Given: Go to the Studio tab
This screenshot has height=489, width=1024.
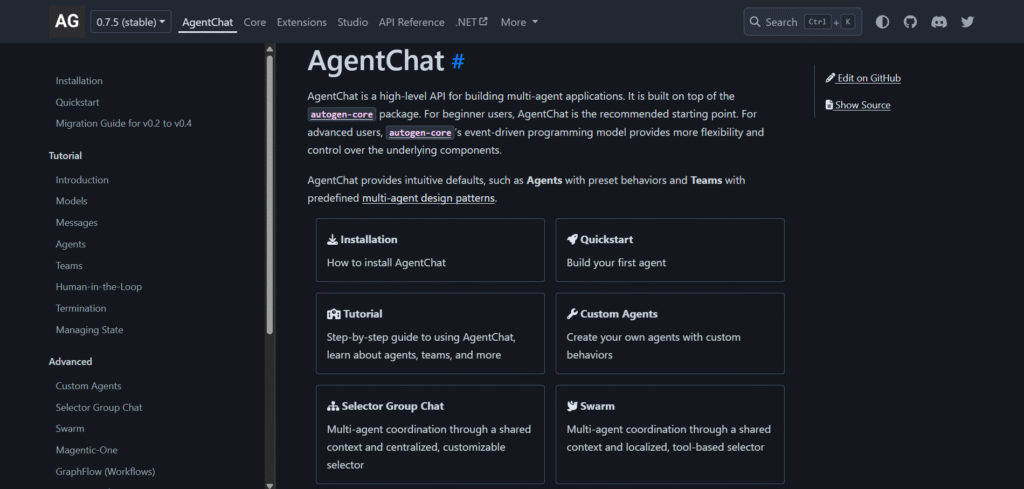Looking at the screenshot, I should [353, 22].
